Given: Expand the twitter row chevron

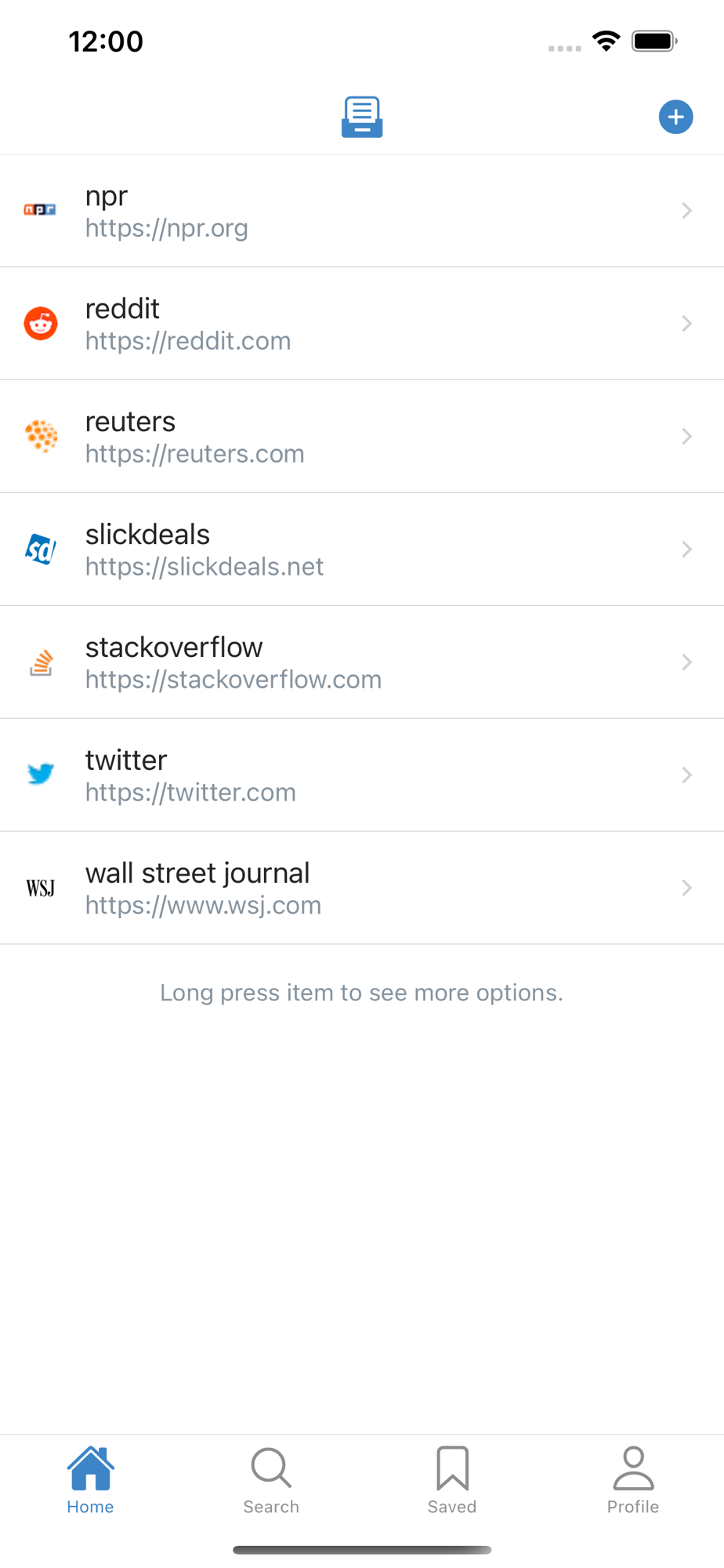Looking at the screenshot, I should 686,775.
